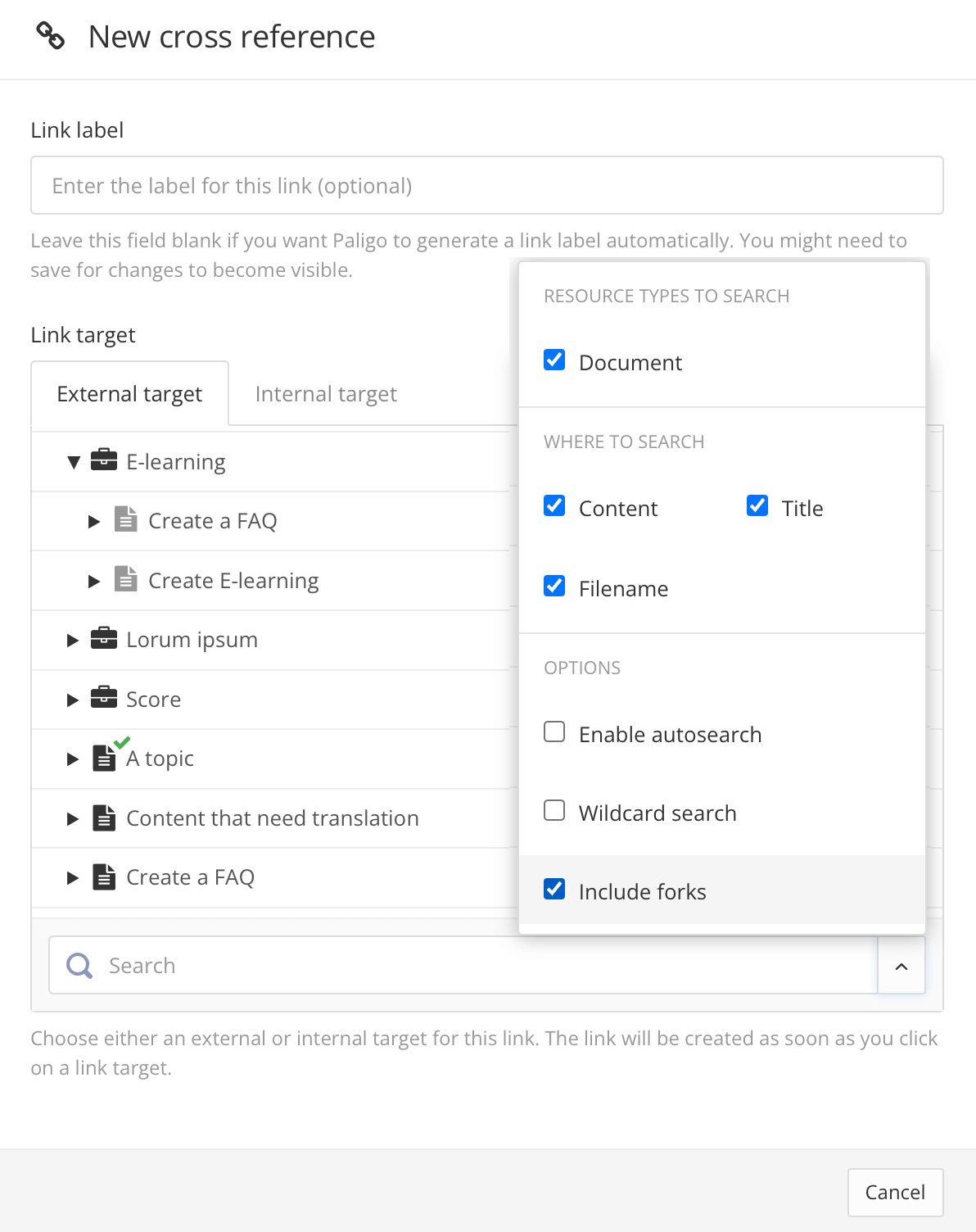The width and height of the screenshot is (976, 1232).
Task: Click the Content that need translation document icon
Action: pos(104,818)
